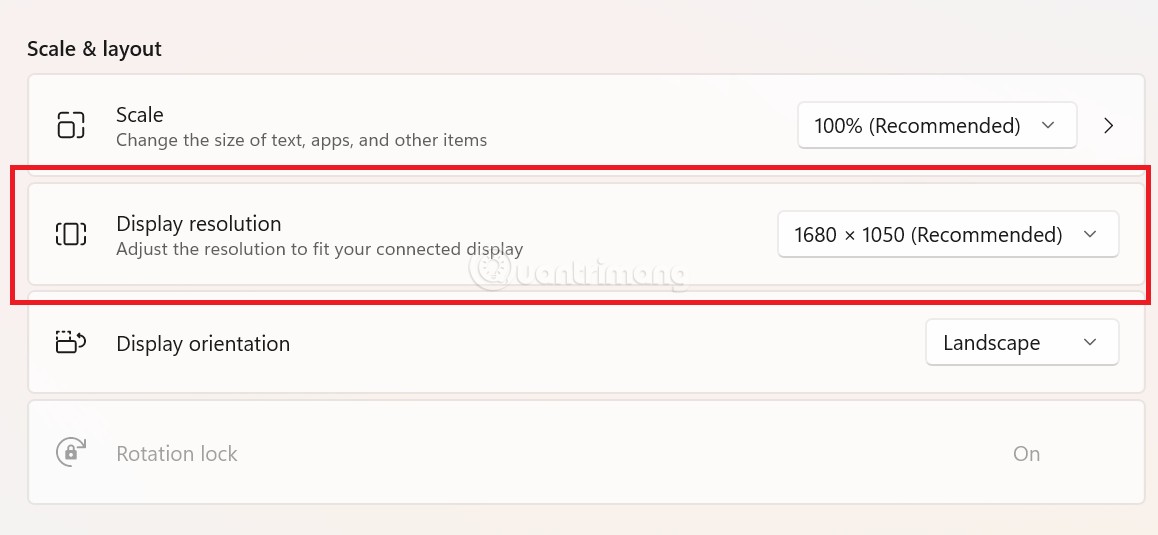This screenshot has height=535, width=1158.
Task: Click the Rotation lock icon
Action: click(71, 453)
